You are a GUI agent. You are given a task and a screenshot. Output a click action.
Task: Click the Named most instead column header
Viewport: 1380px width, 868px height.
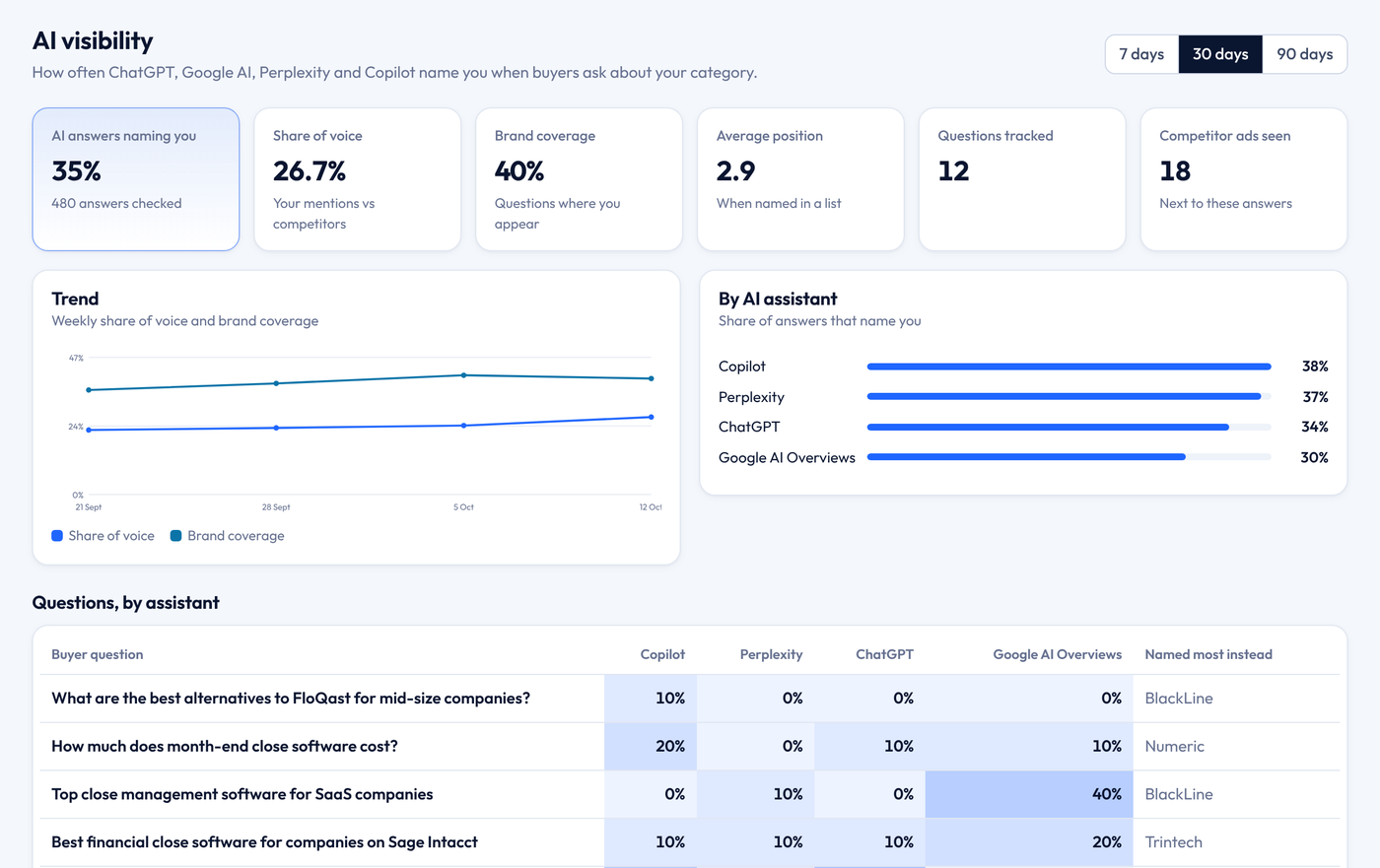(1208, 654)
